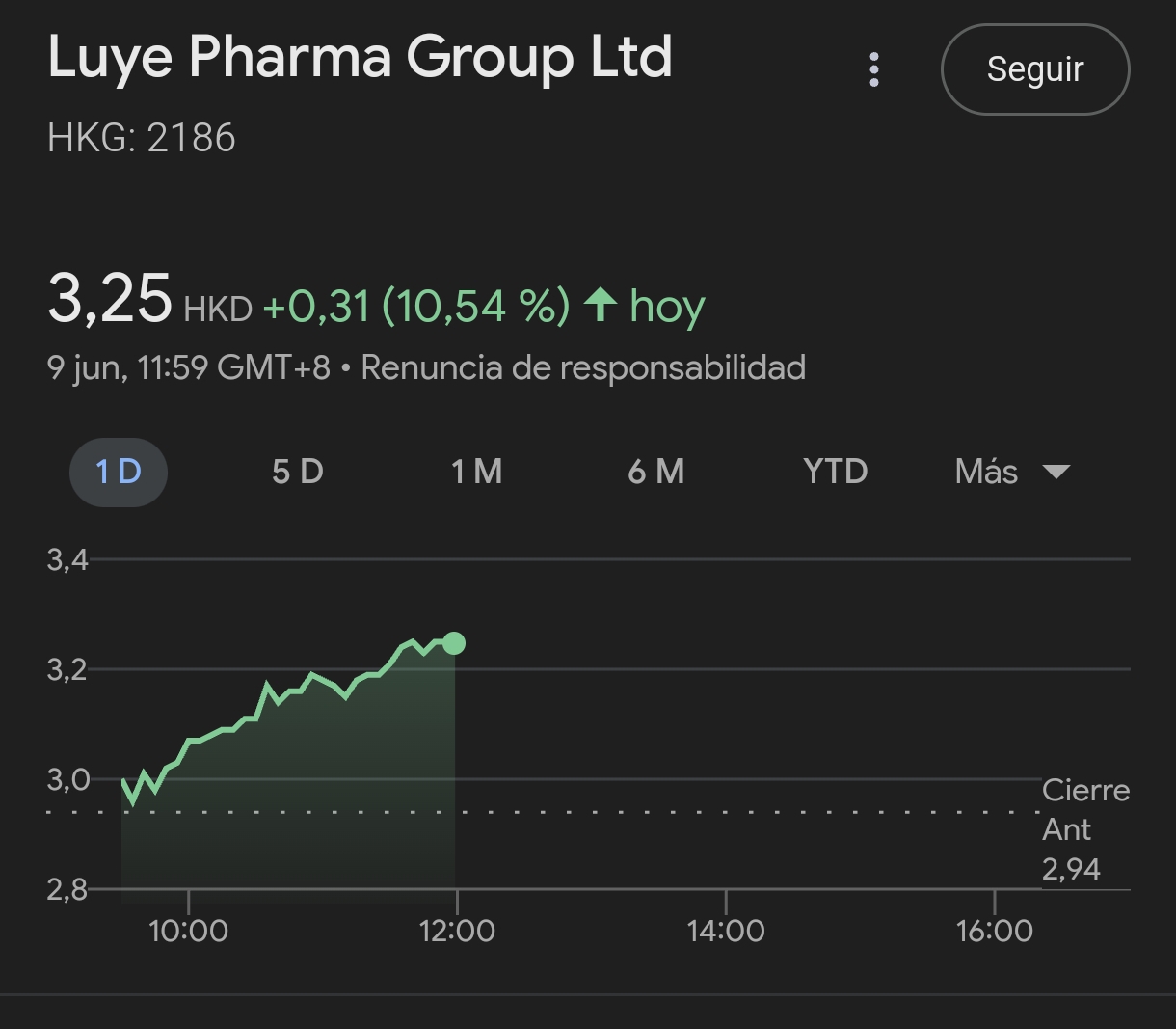Show the 1 M chart range
This screenshot has width=1176, height=1029.
[x=476, y=472]
